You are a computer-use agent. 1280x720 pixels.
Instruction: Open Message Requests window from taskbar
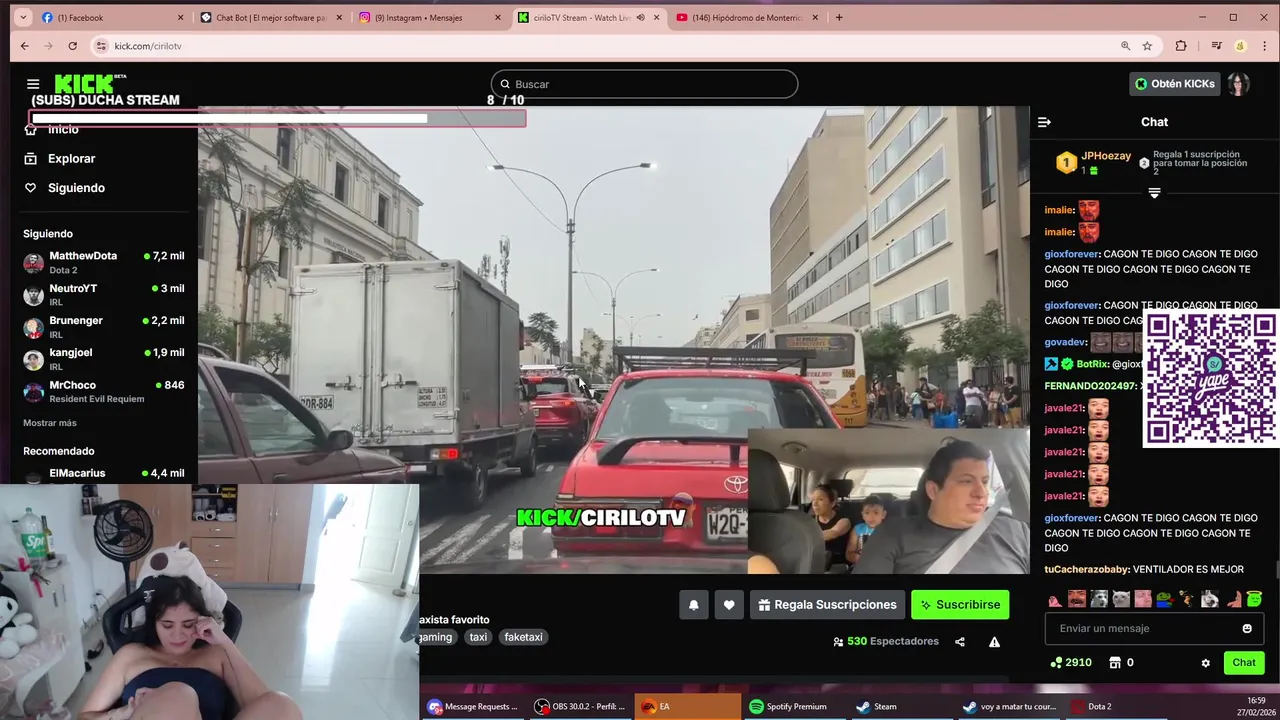click(472, 706)
